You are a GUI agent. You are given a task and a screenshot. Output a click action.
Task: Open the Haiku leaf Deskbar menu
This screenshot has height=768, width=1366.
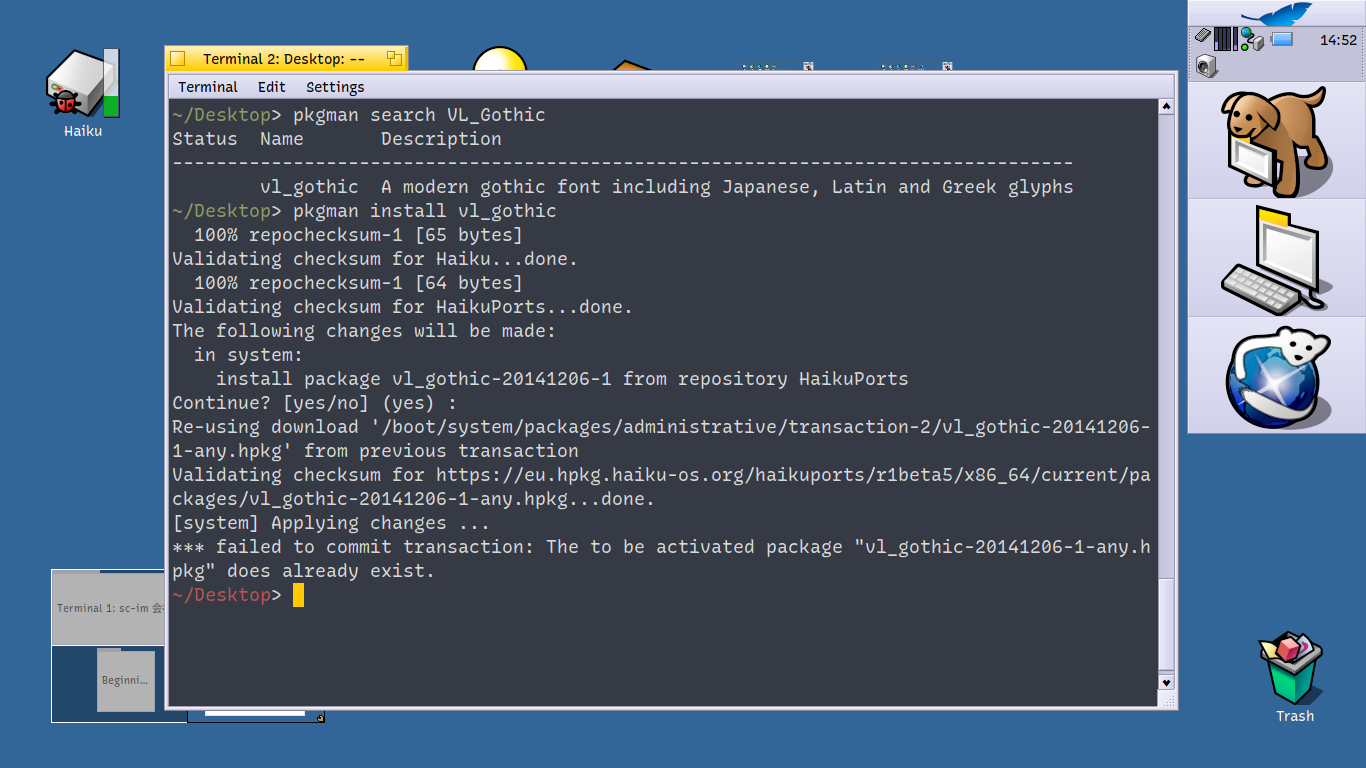tap(1276, 14)
